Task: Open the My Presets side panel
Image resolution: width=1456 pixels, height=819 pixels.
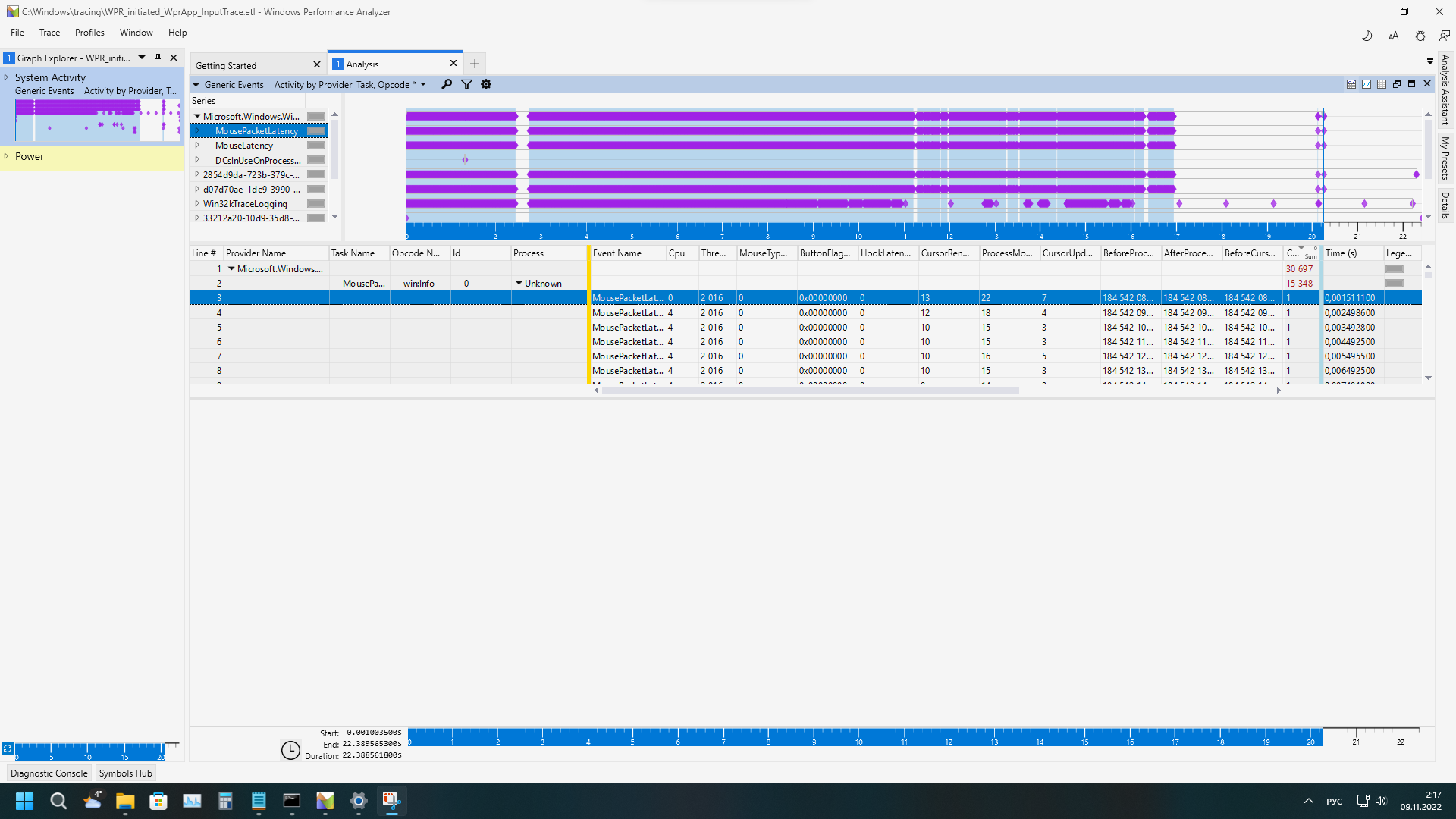Action: 1445,158
